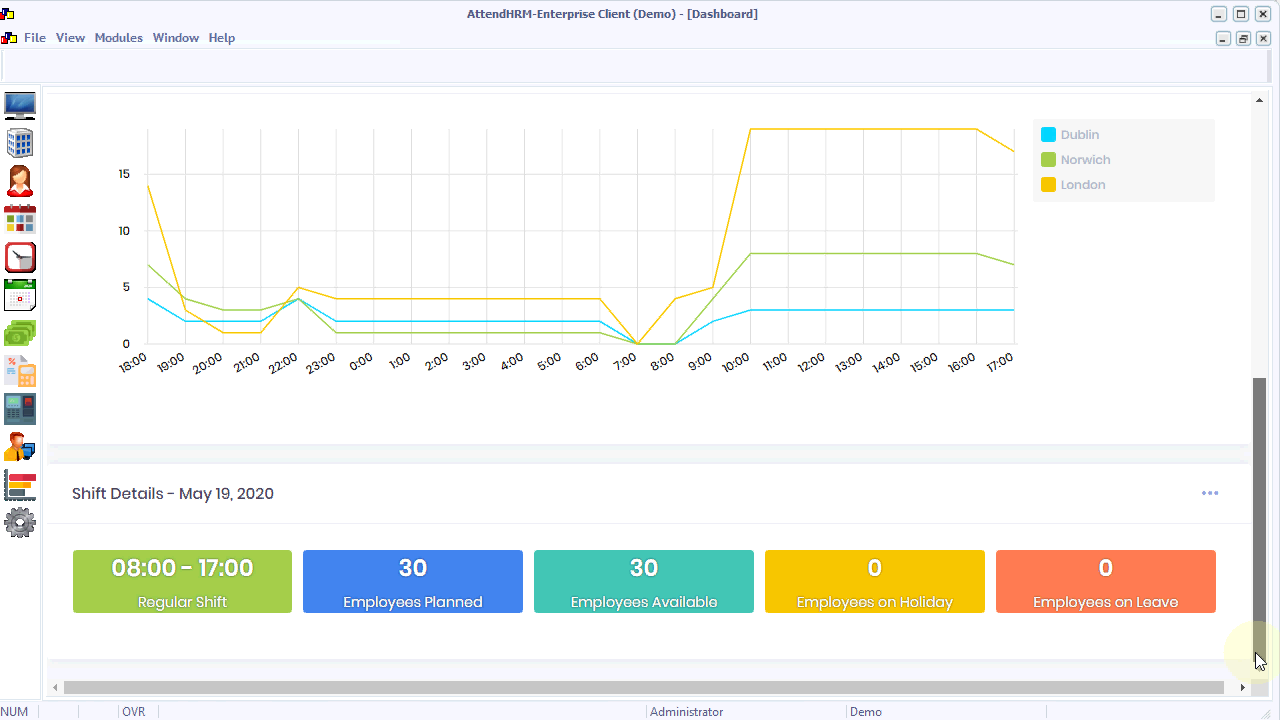Click the 22:00 label on chart axis
The image size is (1280, 720).
pos(283,362)
